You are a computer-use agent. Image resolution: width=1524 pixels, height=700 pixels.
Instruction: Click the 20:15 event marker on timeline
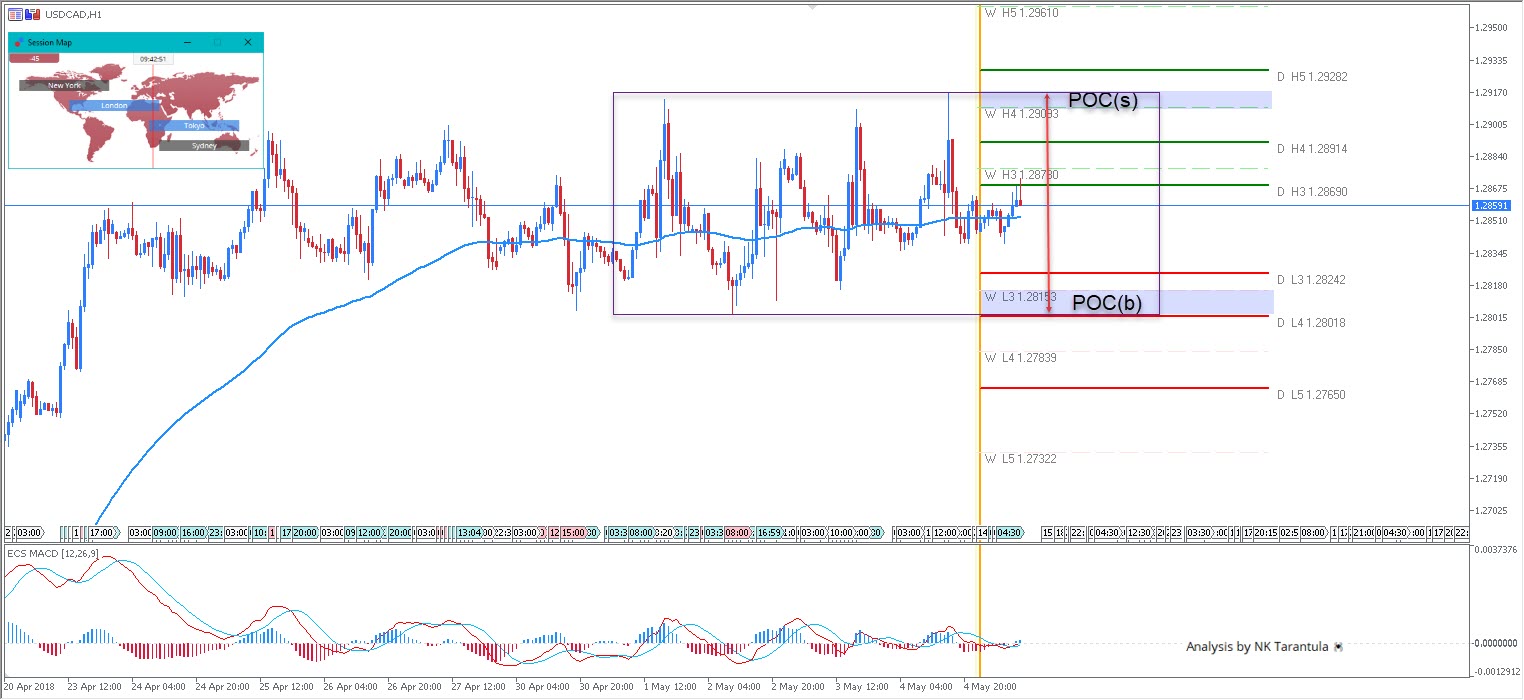coord(1265,532)
